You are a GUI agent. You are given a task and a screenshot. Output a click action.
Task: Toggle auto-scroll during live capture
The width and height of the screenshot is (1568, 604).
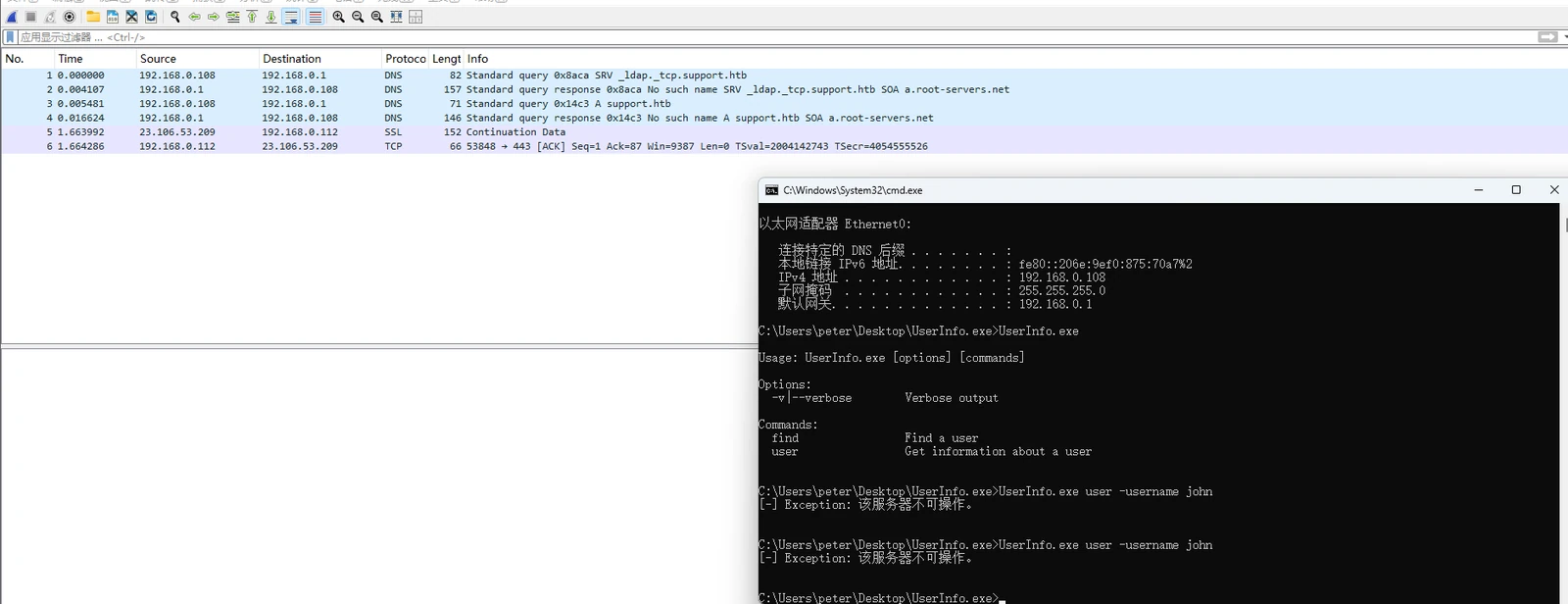pyautogui.click(x=291, y=17)
